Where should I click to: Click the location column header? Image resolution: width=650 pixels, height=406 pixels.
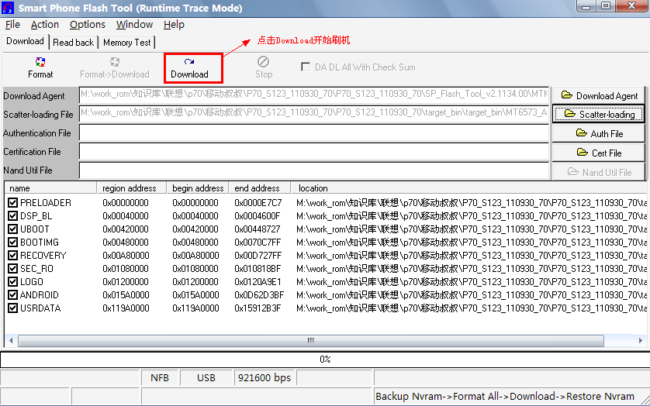pos(468,188)
